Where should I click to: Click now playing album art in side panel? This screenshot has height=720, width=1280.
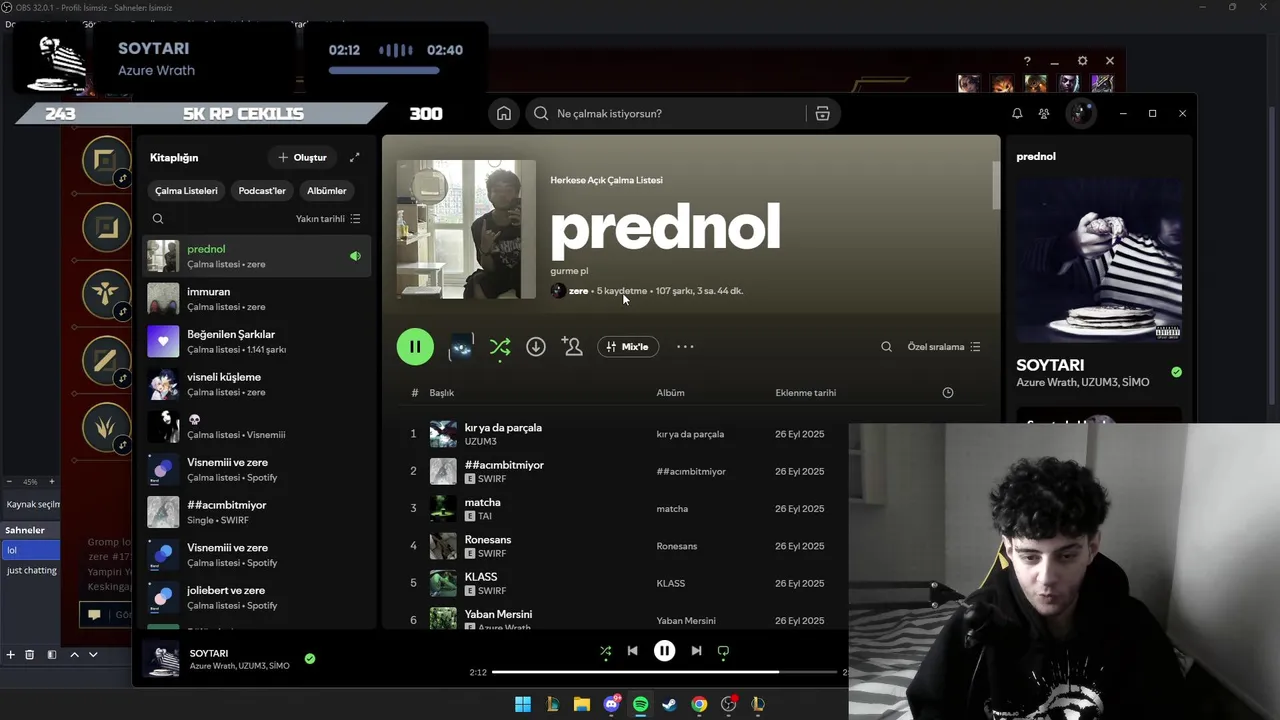[1099, 260]
